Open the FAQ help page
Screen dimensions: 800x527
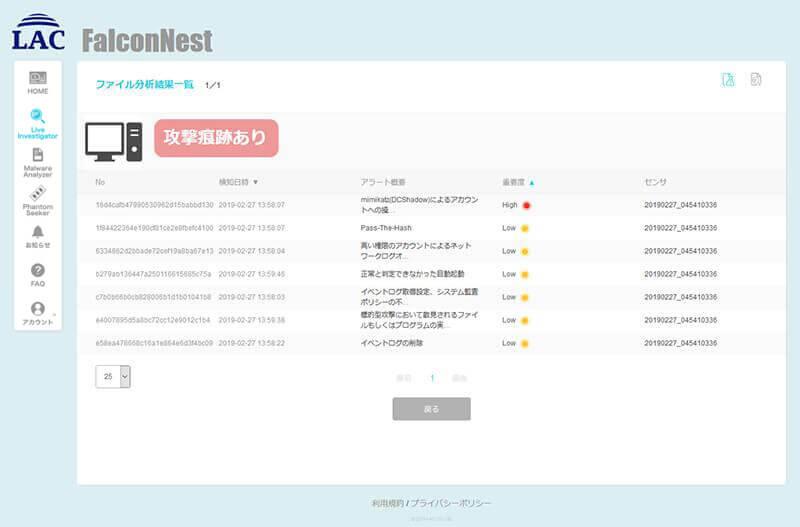[x=38, y=275]
